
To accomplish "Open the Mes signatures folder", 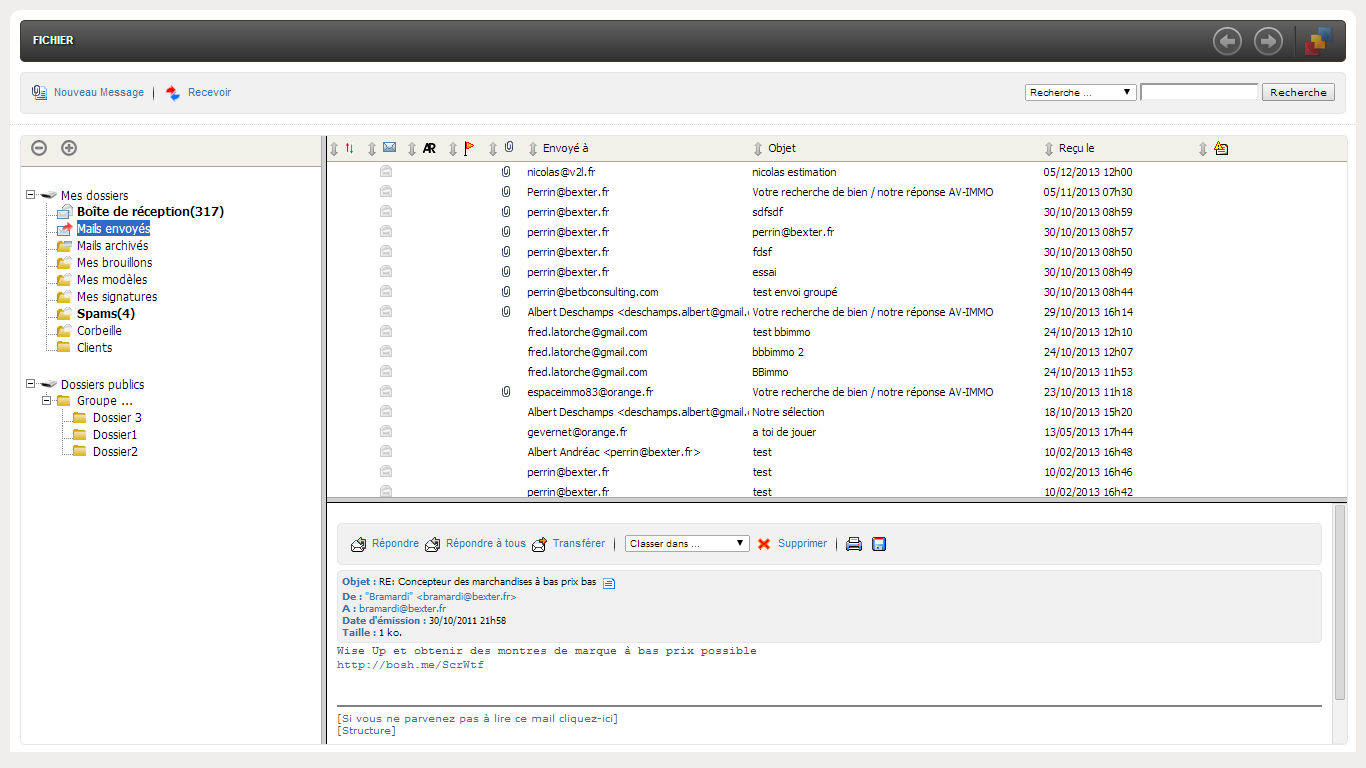I will coord(117,297).
